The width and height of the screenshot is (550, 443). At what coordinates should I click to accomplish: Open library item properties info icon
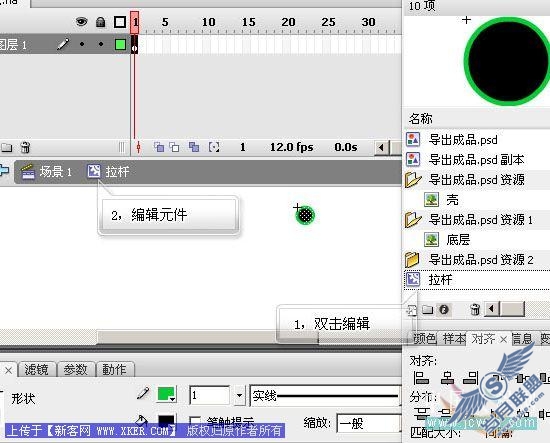click(444, 310)
